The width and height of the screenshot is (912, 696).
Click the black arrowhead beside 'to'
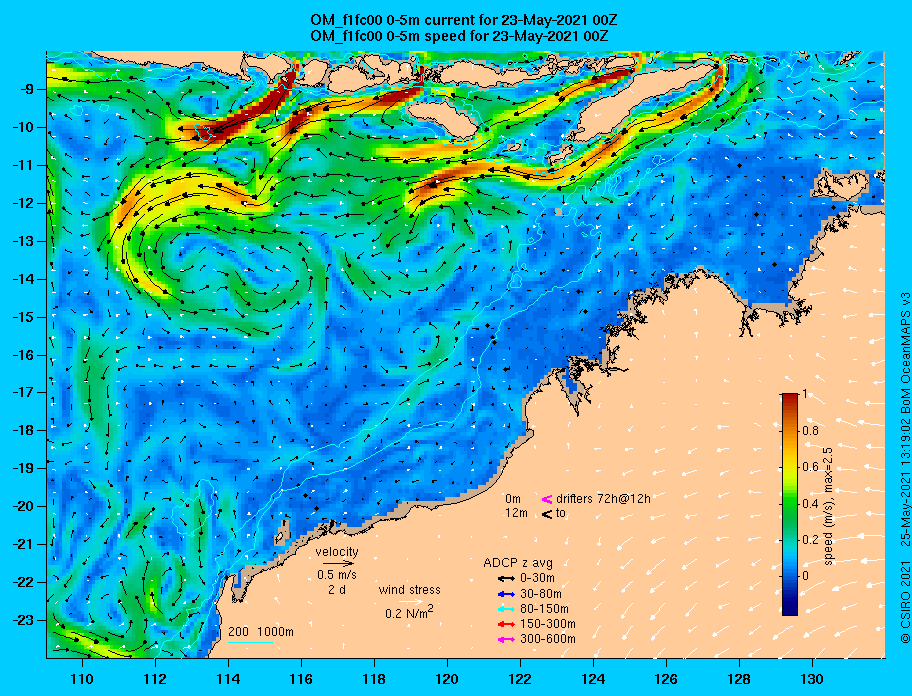coord(547,514)
